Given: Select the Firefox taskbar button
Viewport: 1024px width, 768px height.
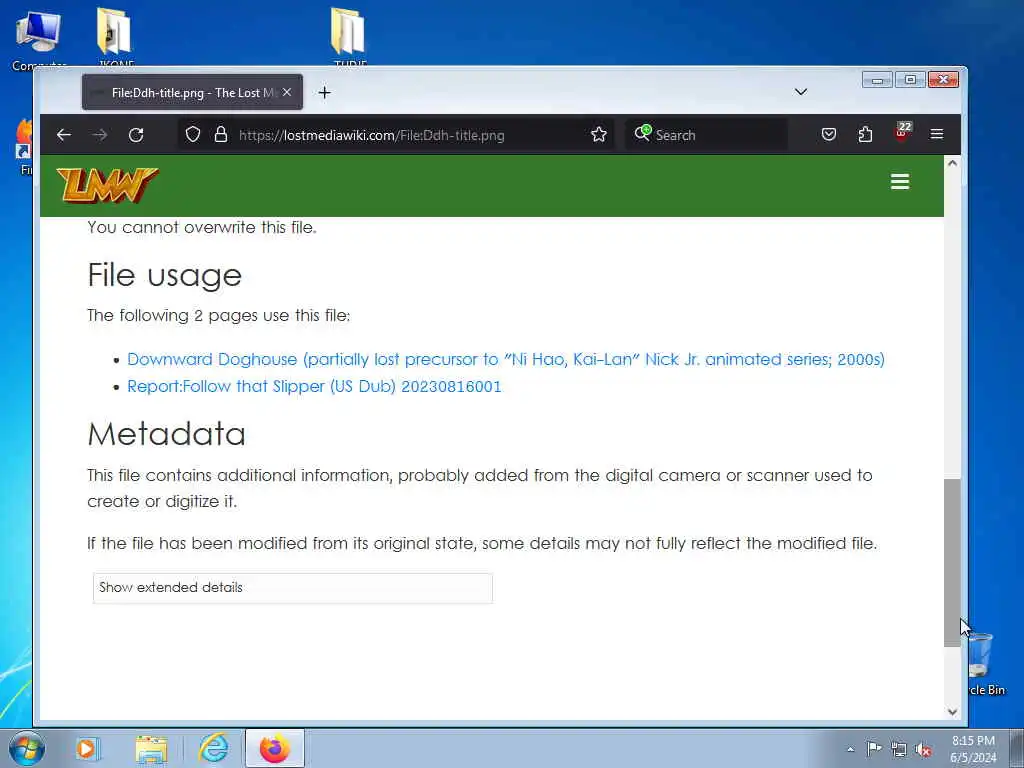Looking at the screenshot, I should click(275, 748).
